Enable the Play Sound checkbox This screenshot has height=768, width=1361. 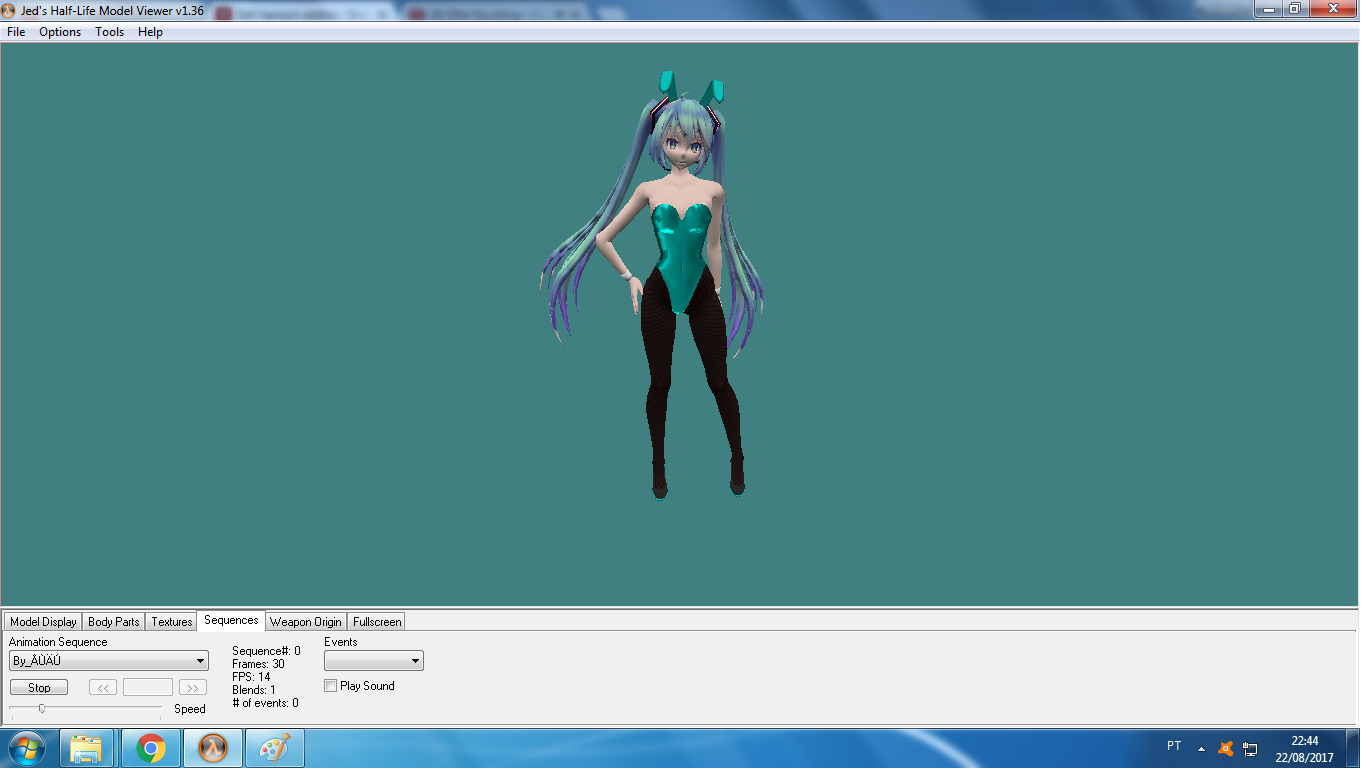point(331,686)
